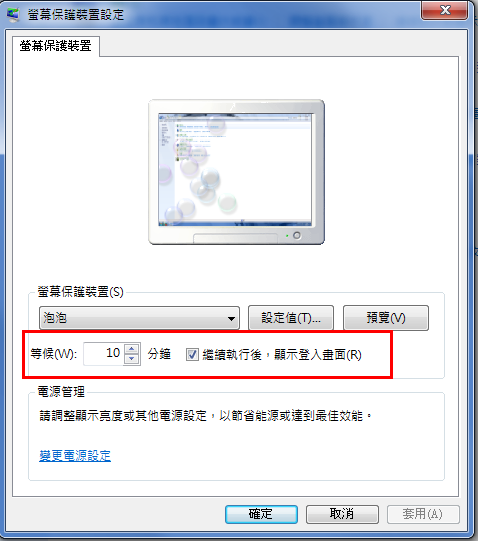Click the power button on preview monitor
This screenshot has height=541, width=478.
coord(297,235)
